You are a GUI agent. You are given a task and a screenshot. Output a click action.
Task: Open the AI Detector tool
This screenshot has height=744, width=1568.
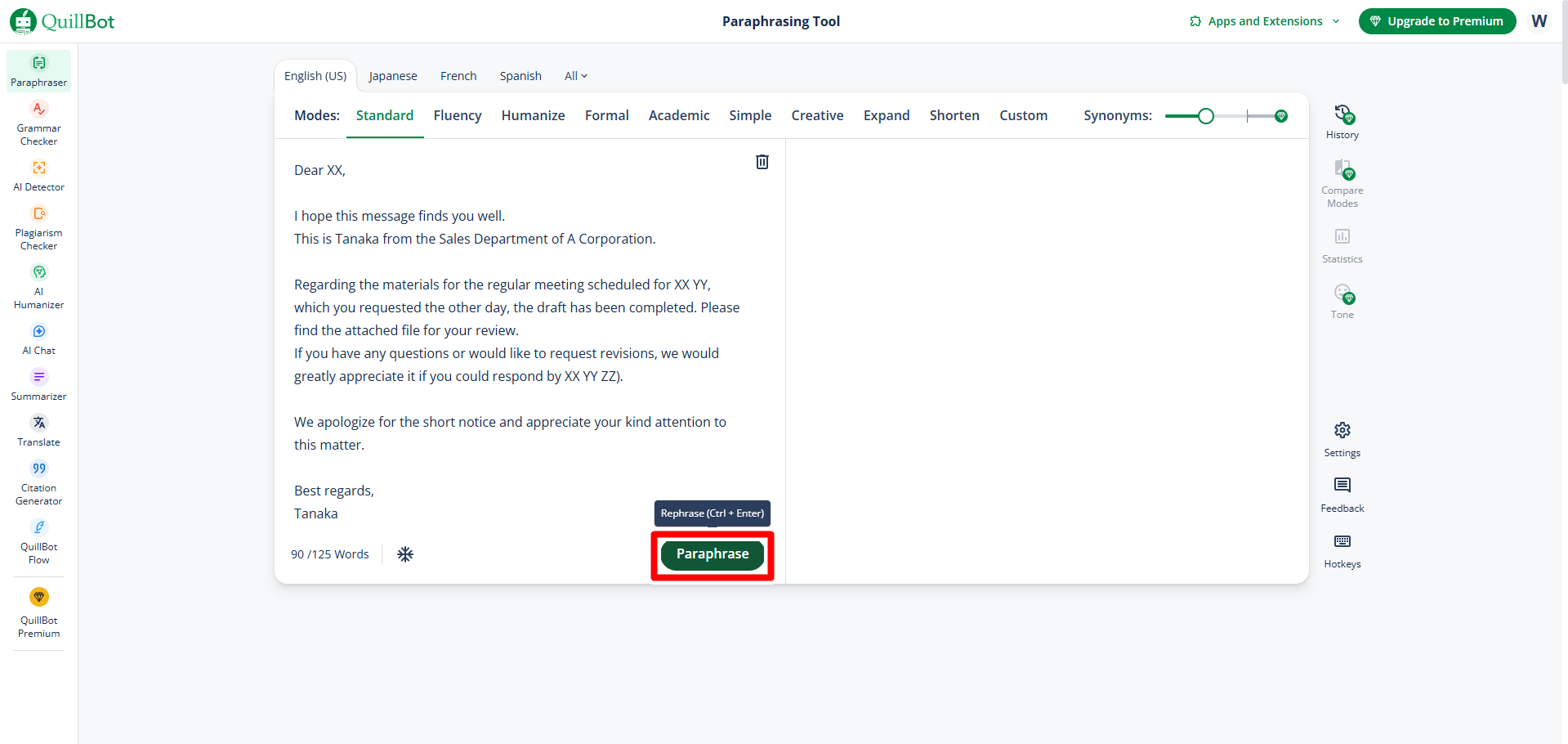[x=38, y=176]
